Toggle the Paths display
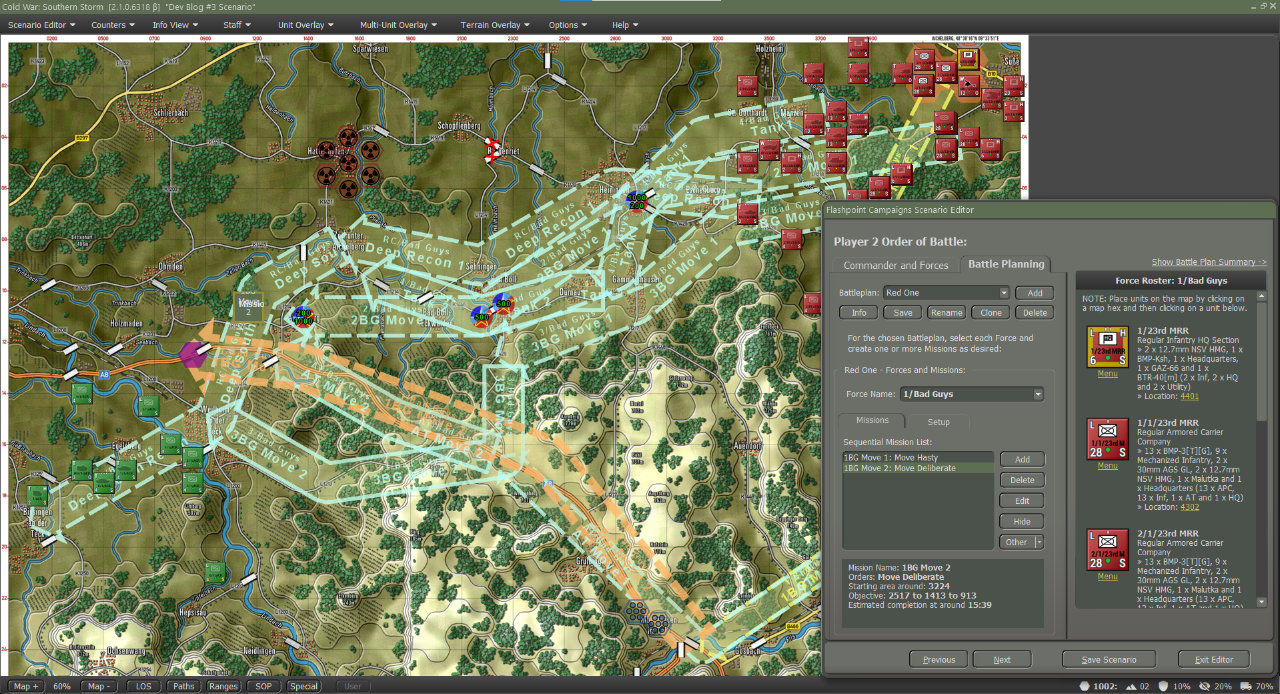1280x694 pixels. (184, 686)
